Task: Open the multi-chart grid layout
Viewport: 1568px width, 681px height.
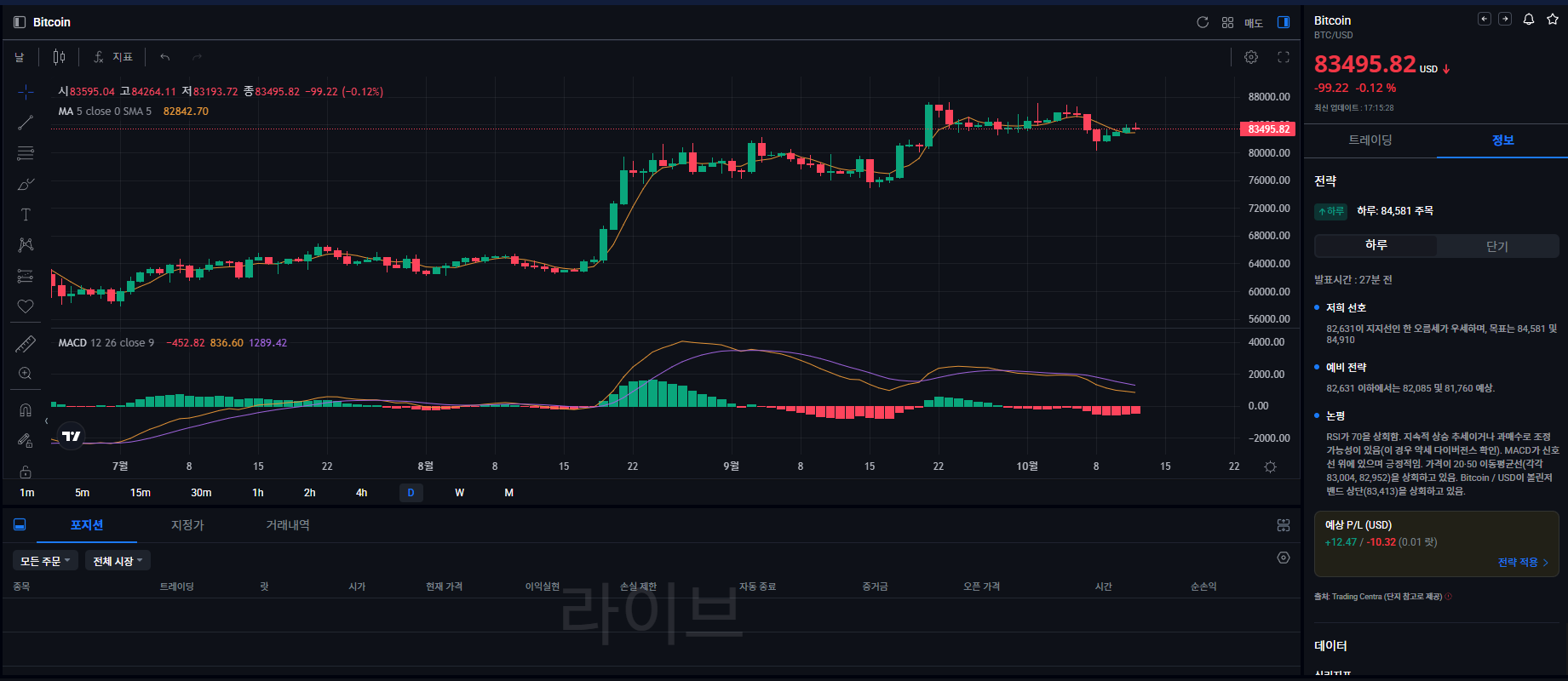Action: click(x=1227, y=22)
